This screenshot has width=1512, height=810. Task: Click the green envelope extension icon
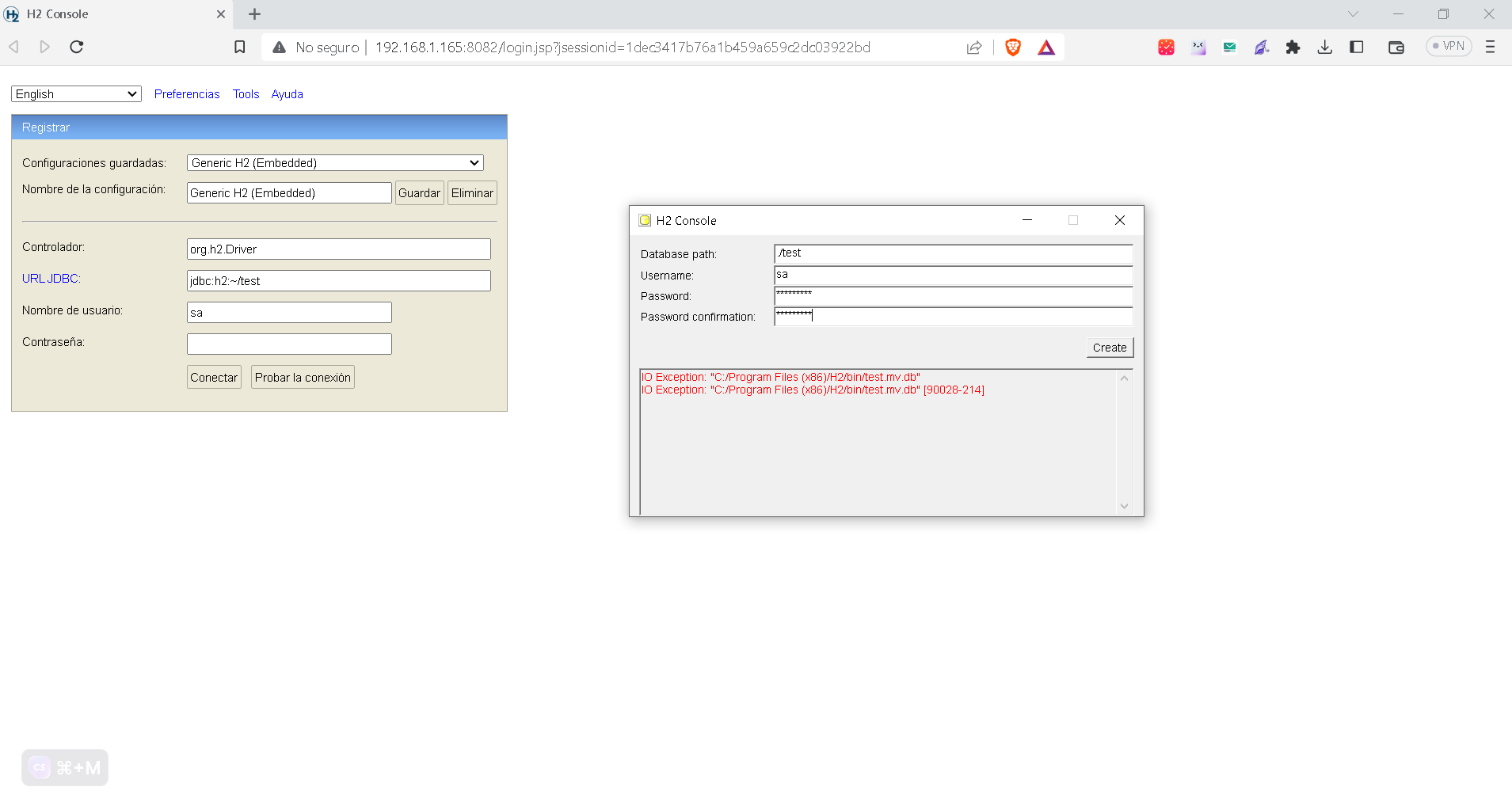(1230, 48)
